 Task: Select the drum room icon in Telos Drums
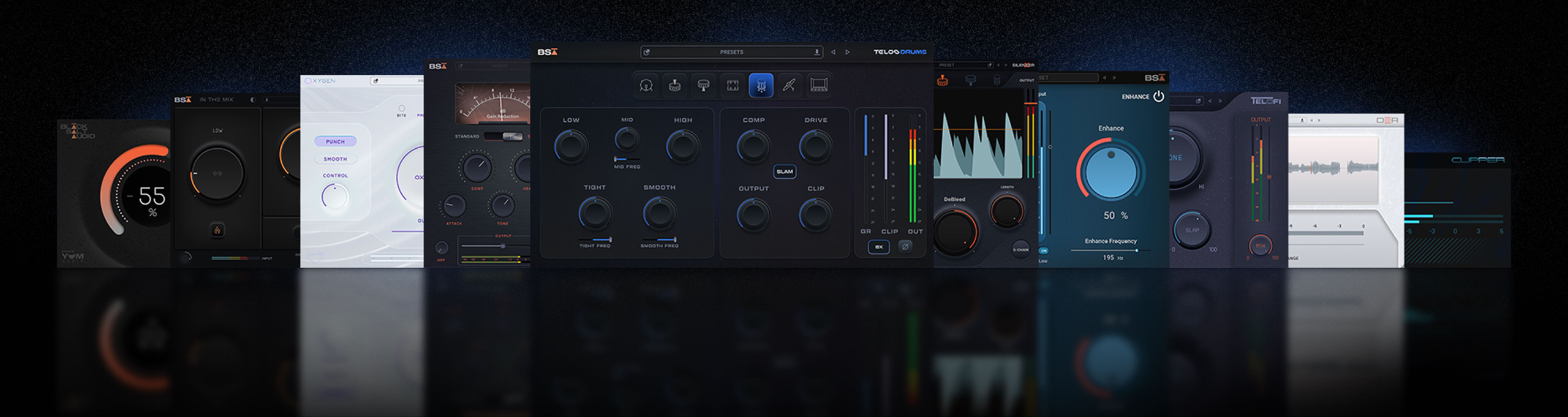pos(818,86)
